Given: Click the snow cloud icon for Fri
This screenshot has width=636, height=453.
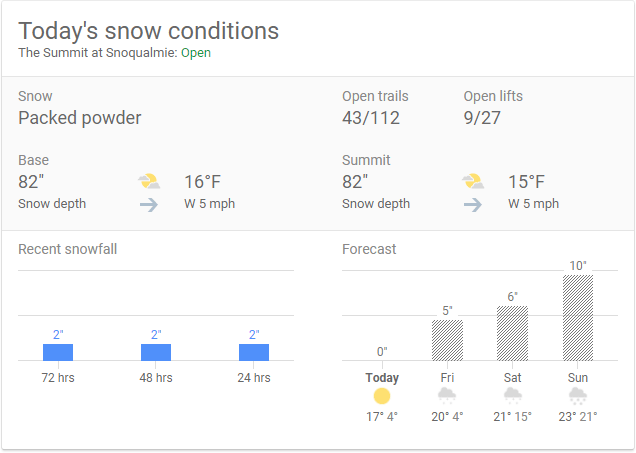Looking at the screenshot, I should [x=447, y=396].
